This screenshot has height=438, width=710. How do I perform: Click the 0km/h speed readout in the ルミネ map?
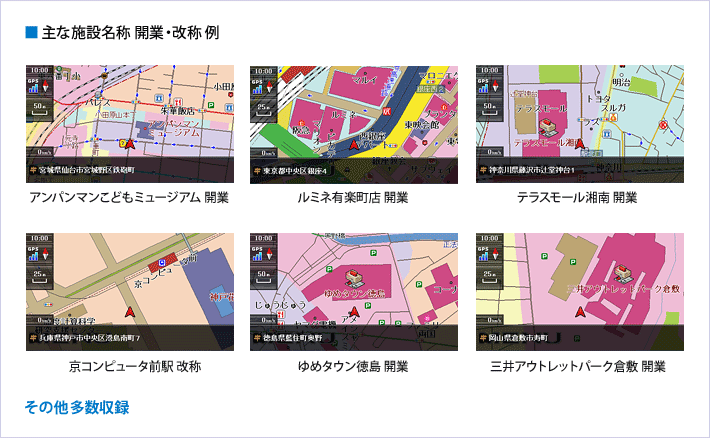click(x=268, y=153)
